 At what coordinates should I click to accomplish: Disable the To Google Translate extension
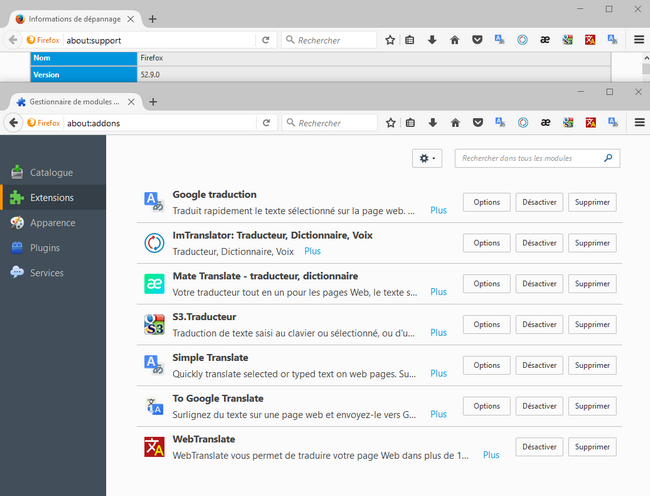point(539,406)
